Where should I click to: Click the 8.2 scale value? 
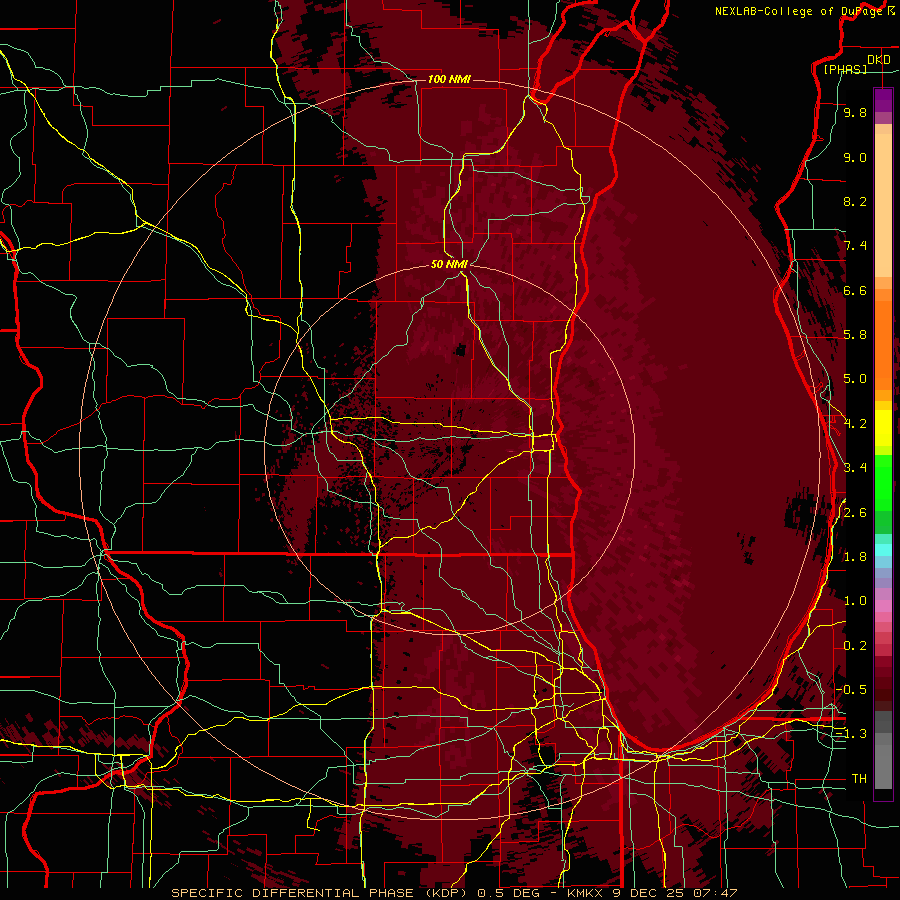[x=855, y=201]
